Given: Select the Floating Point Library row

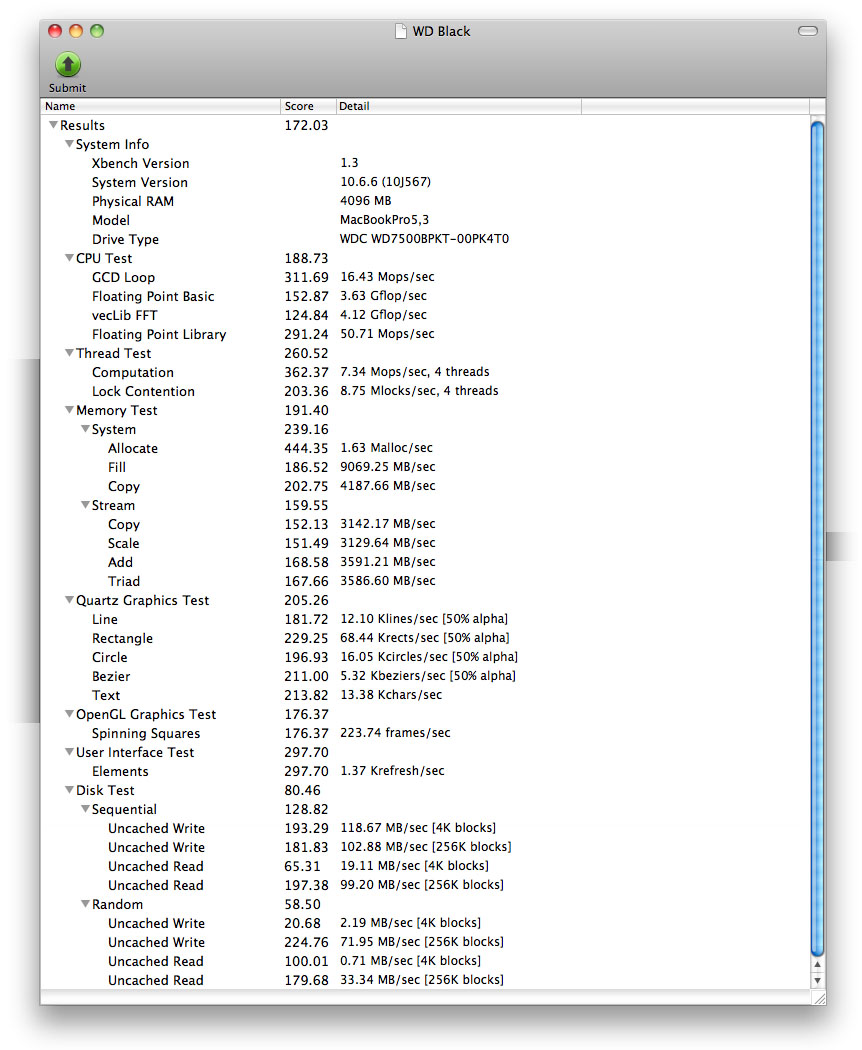Looking at the screenshot, I should point(425,334).
